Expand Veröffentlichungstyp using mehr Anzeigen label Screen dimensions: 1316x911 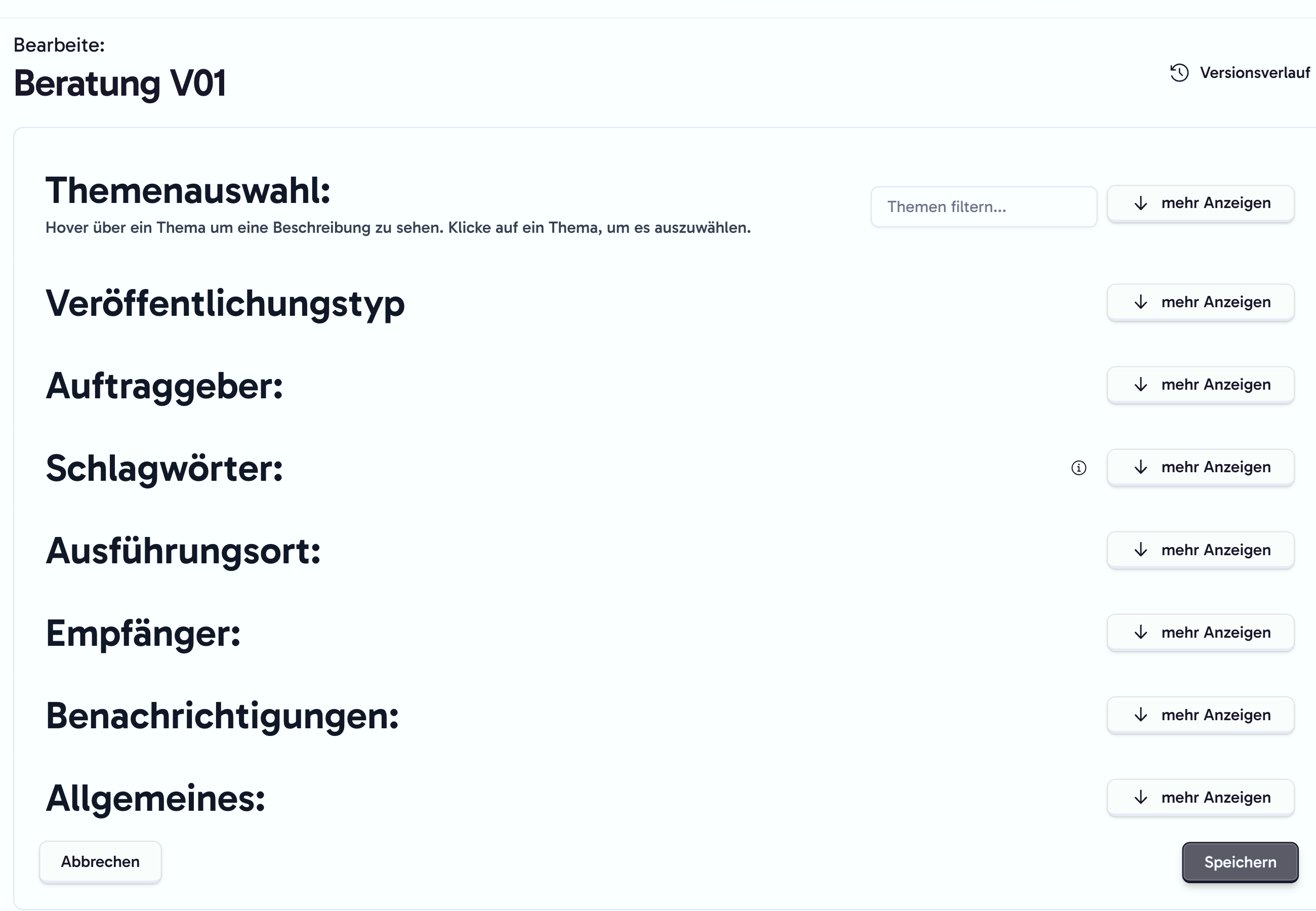pyautogui.click(x=1216, y=302)
